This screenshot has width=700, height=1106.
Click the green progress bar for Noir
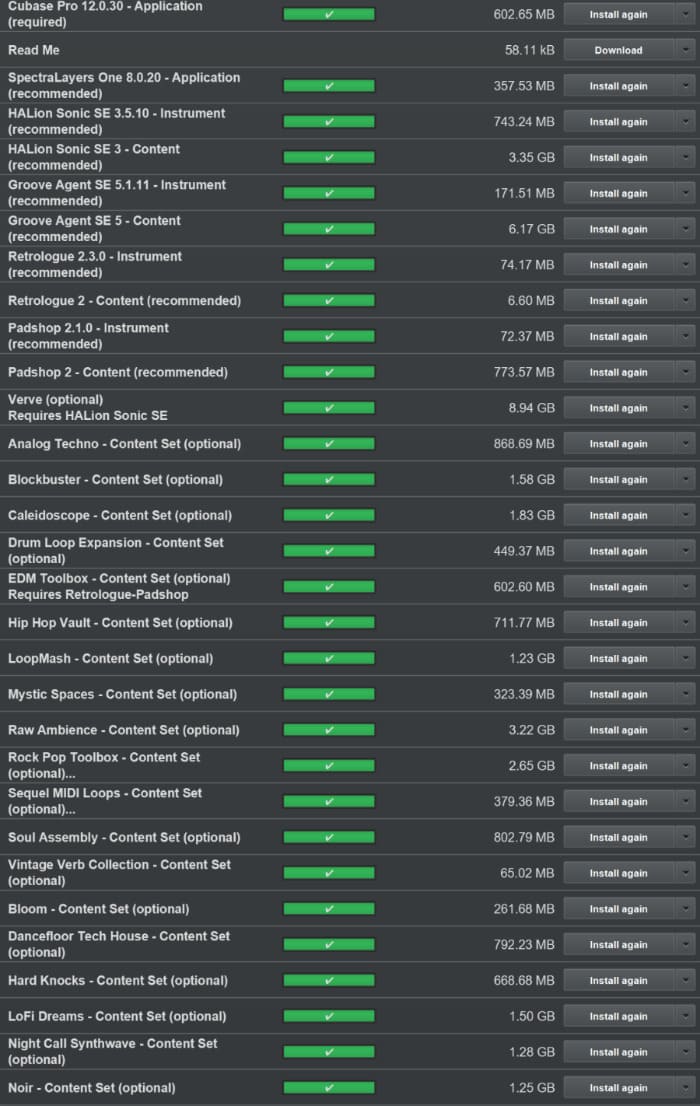pos(329,1088)
